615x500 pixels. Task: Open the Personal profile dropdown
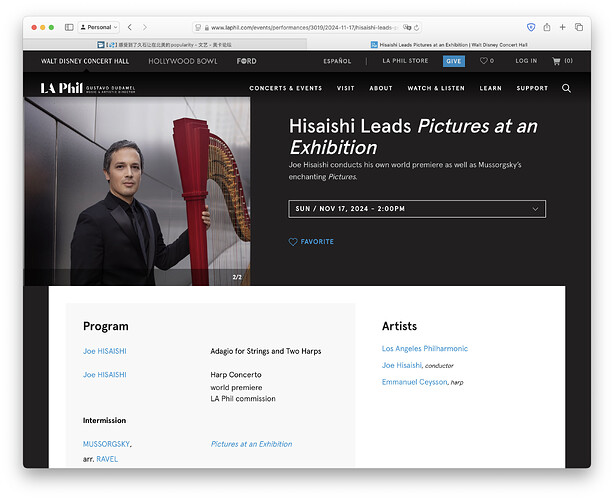99,27
